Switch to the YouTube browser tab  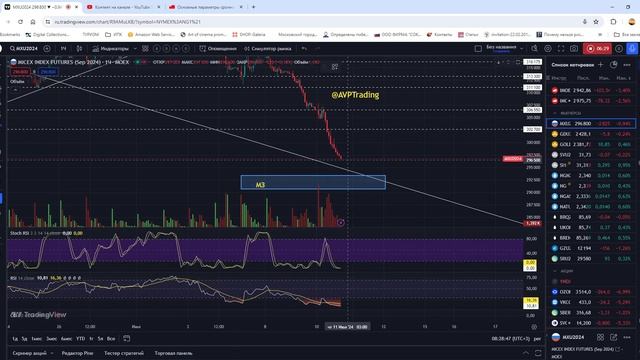pyautogui.click(x=124, y=7)
